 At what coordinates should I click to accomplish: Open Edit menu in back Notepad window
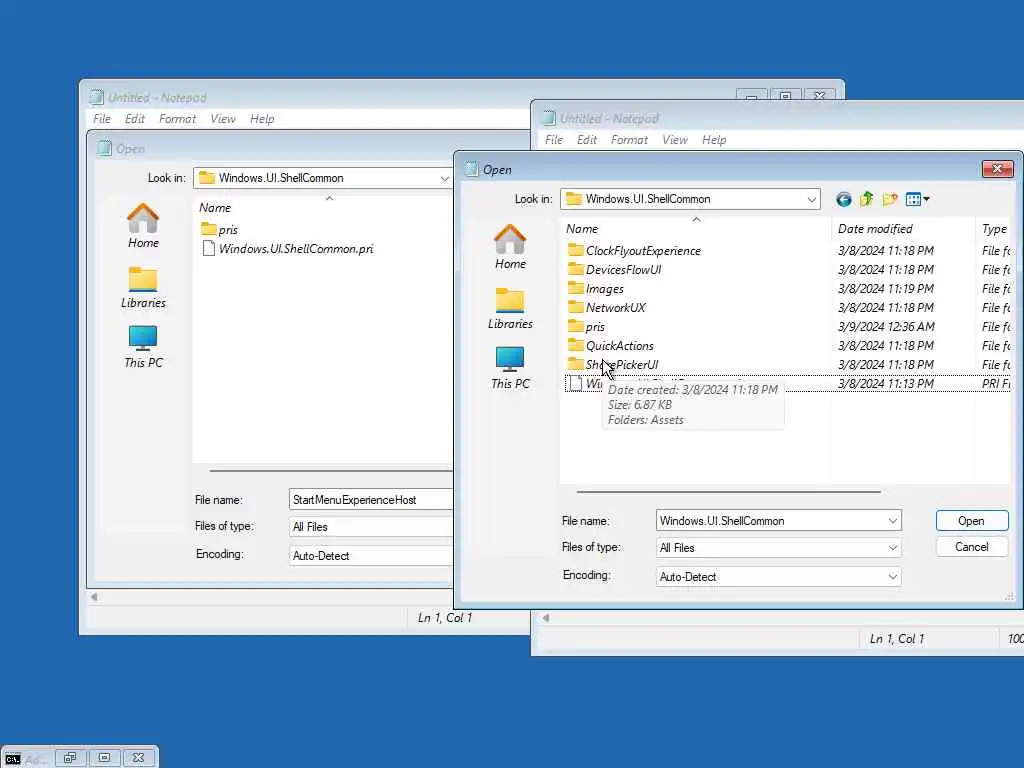click(135, 119)
